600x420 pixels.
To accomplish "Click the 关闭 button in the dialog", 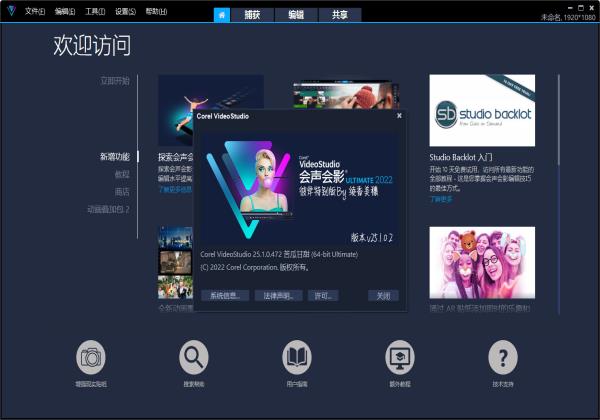I will [383, 295].
